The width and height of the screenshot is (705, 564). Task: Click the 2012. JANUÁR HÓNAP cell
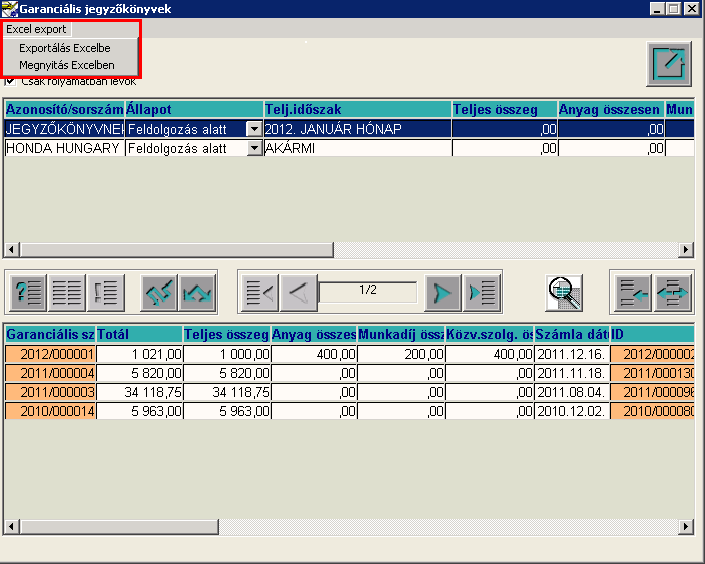click(357, 129)
